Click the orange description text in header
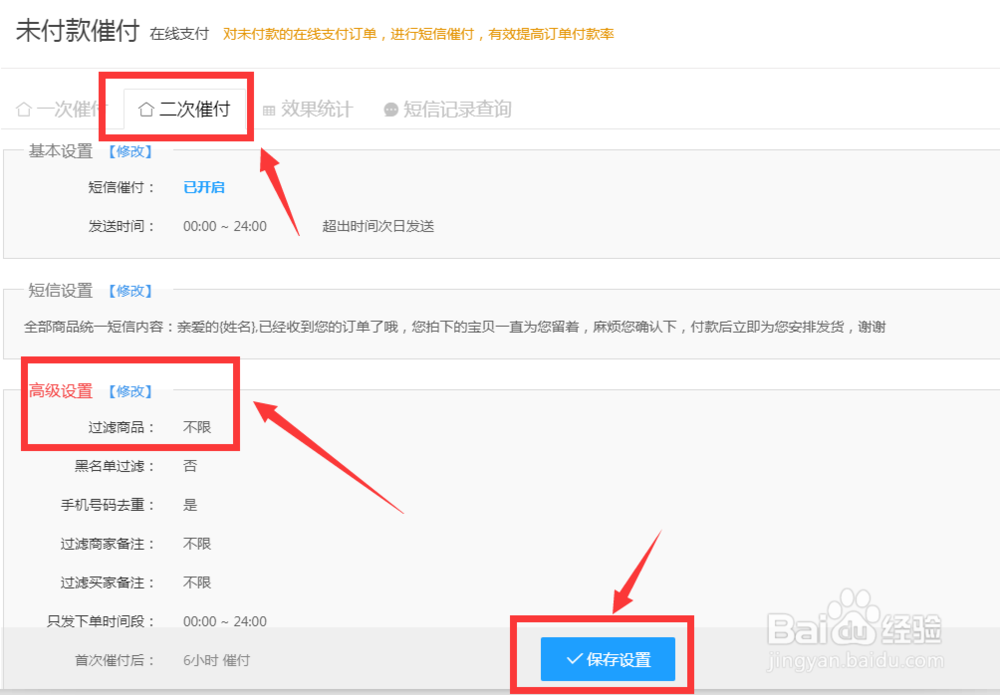The image size is (1000, 695). (x=418, y=34)
